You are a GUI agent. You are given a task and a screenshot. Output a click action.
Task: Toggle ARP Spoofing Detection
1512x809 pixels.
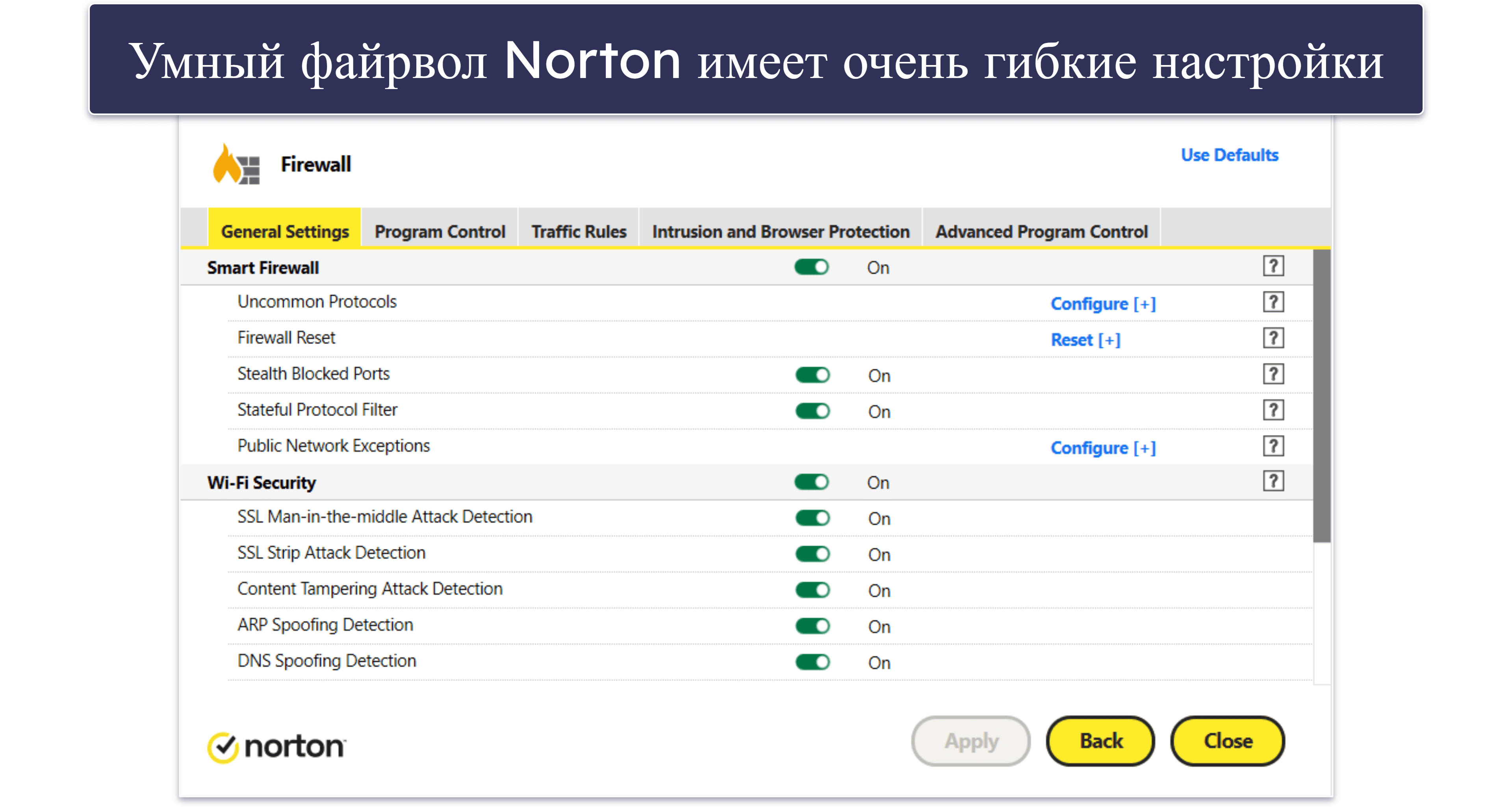tap(813, 627)
